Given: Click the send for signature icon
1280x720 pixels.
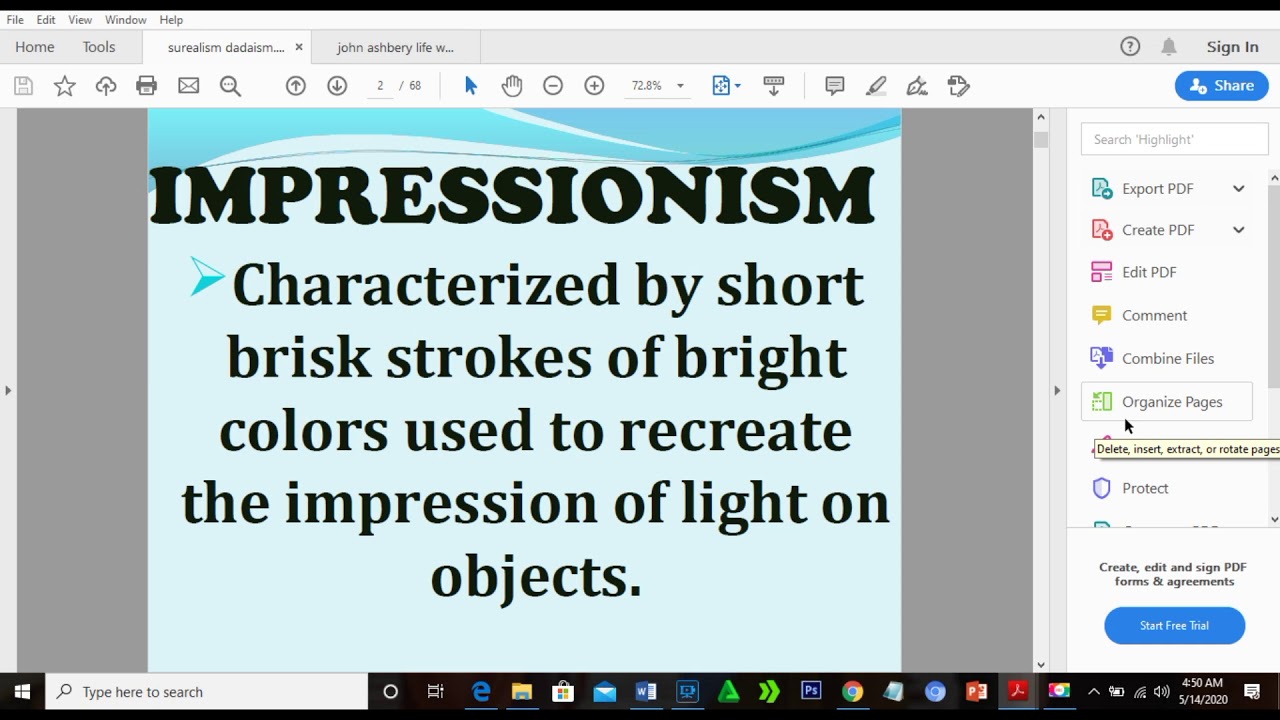Looking at the screenshot, I should click(958, 86).
